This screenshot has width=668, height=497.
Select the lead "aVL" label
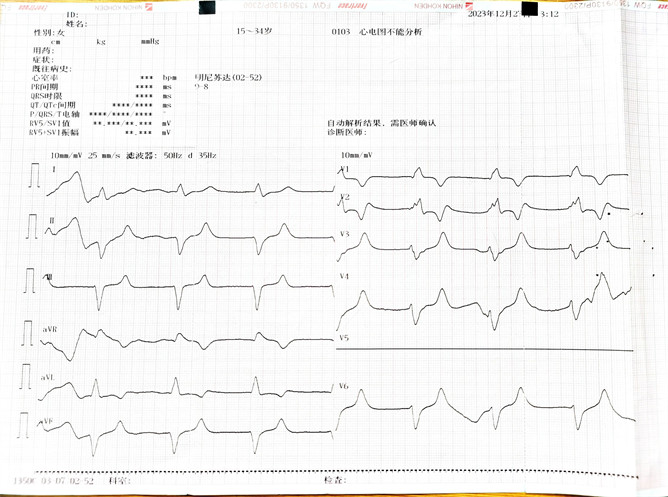click(x=47, y=378)
